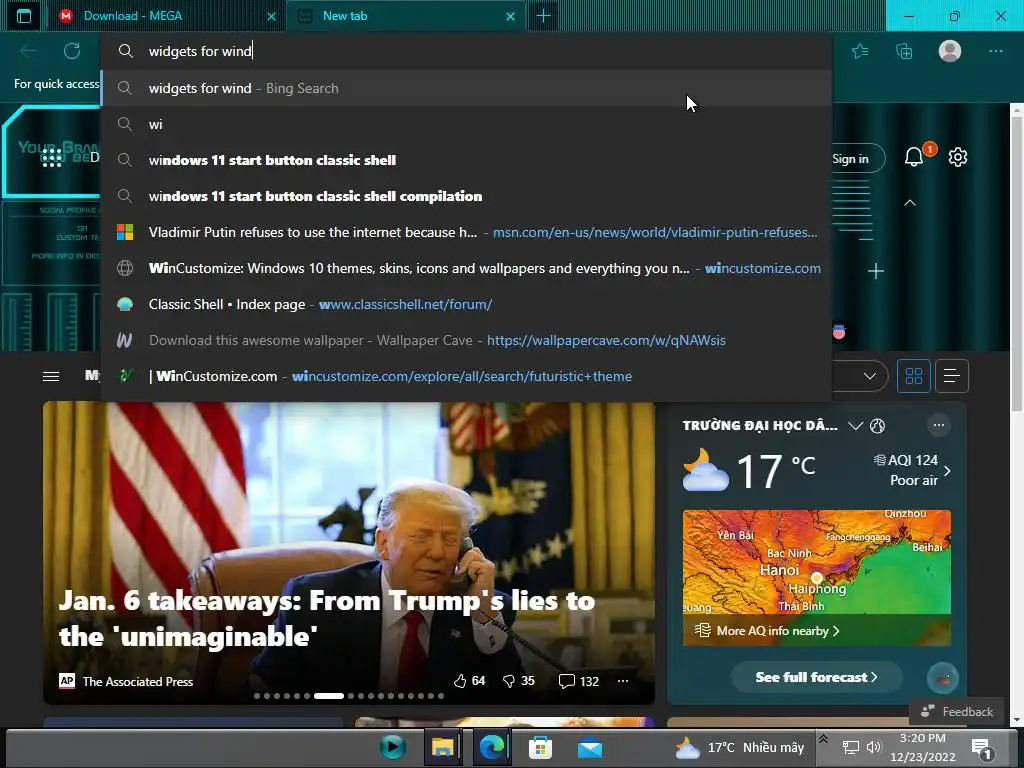This screenshot has height=768, width=1024.
Task: Click the address bar search field
Action: pos(466,51)
